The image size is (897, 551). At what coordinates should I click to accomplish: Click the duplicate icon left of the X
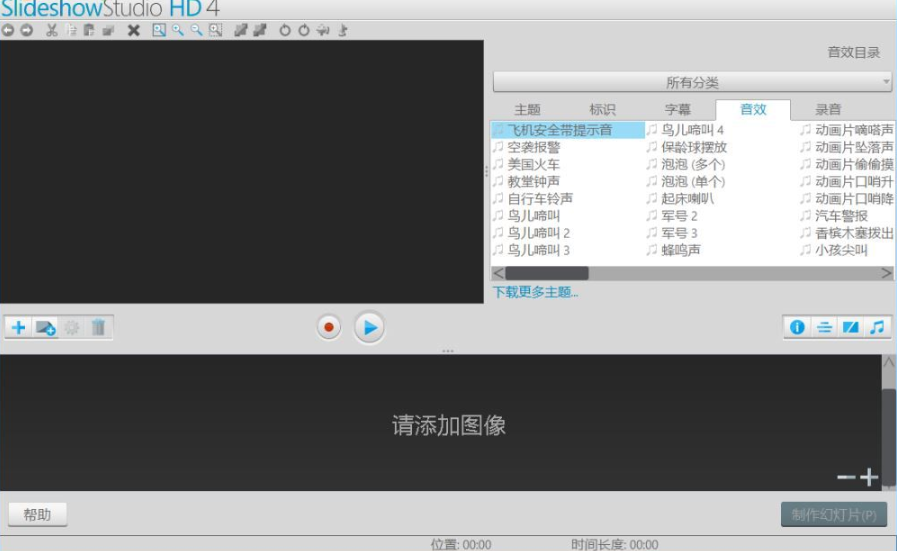[108, 30]
